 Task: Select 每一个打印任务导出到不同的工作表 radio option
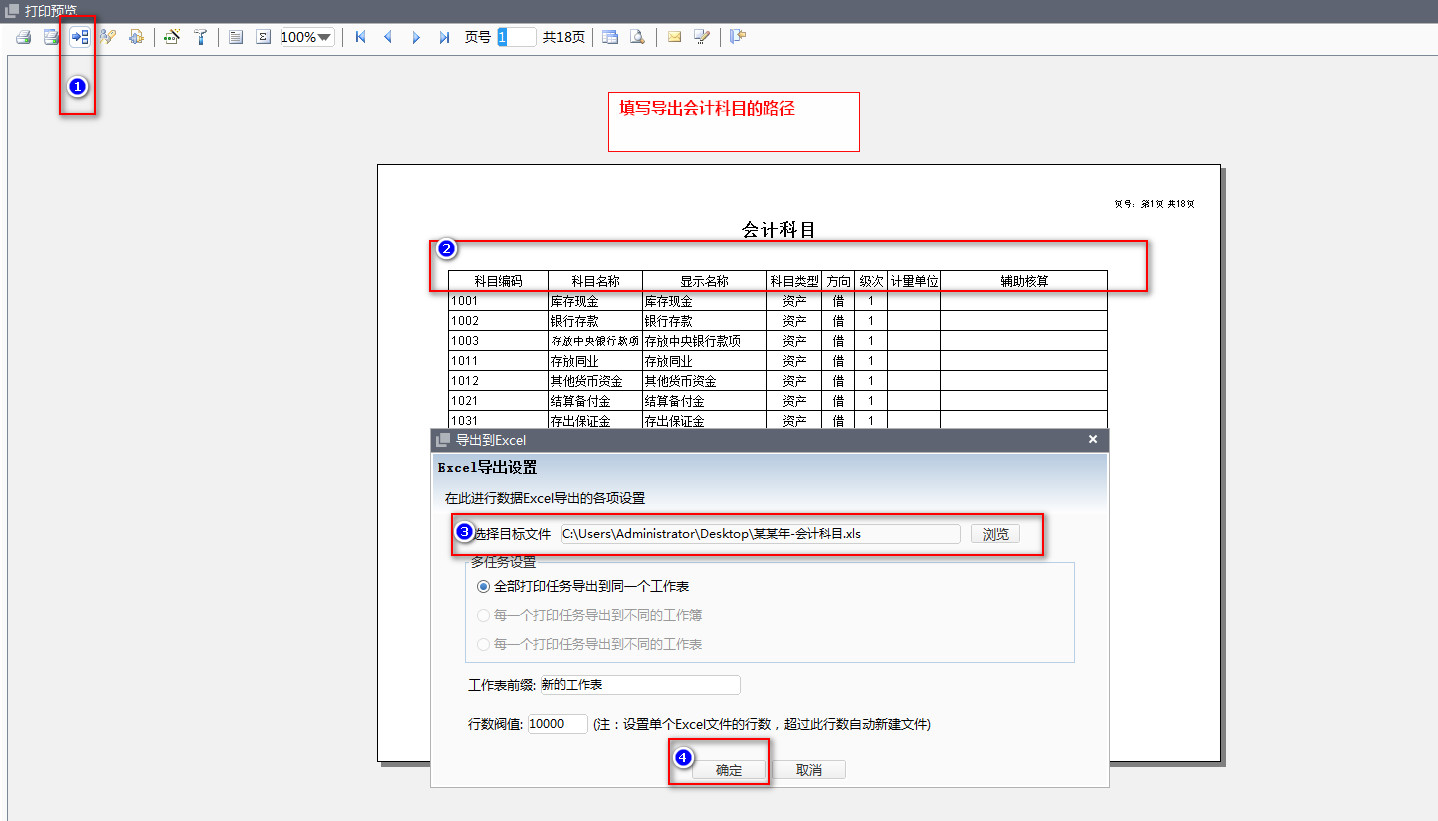point(484,645)
